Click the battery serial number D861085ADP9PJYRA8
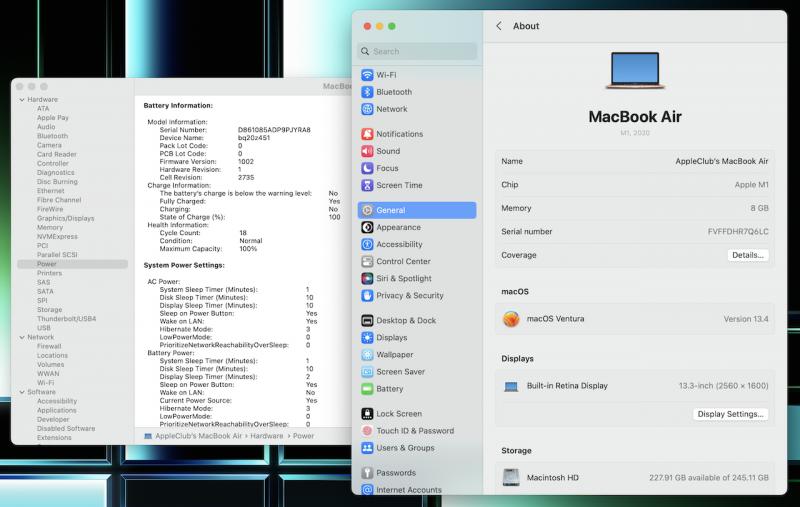 274,130
